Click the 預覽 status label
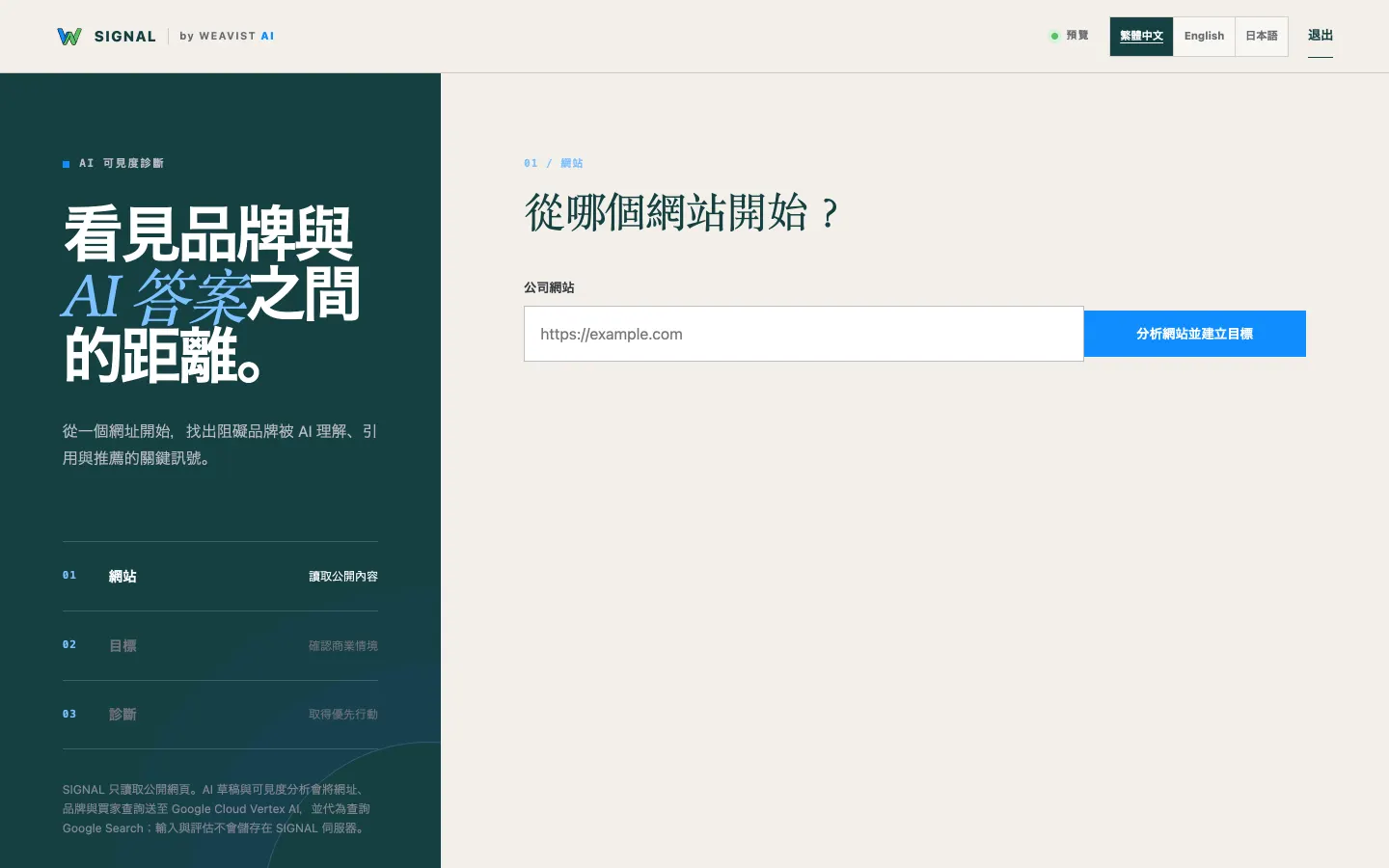The height and width of the screenshot is (868, 1389). pyautogui.click(x=1077, y=36)
